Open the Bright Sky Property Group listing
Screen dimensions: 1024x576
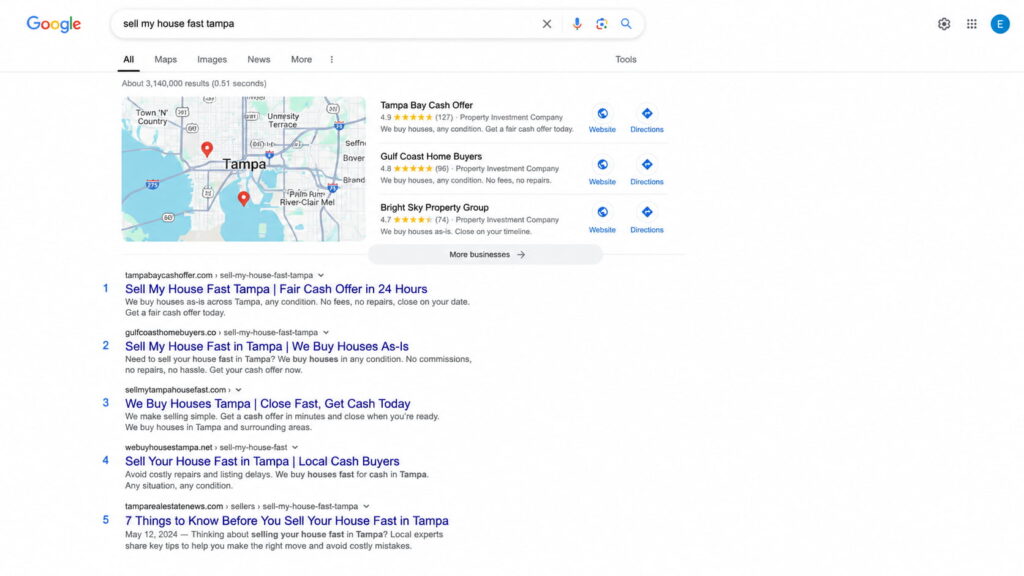(434, 208)
